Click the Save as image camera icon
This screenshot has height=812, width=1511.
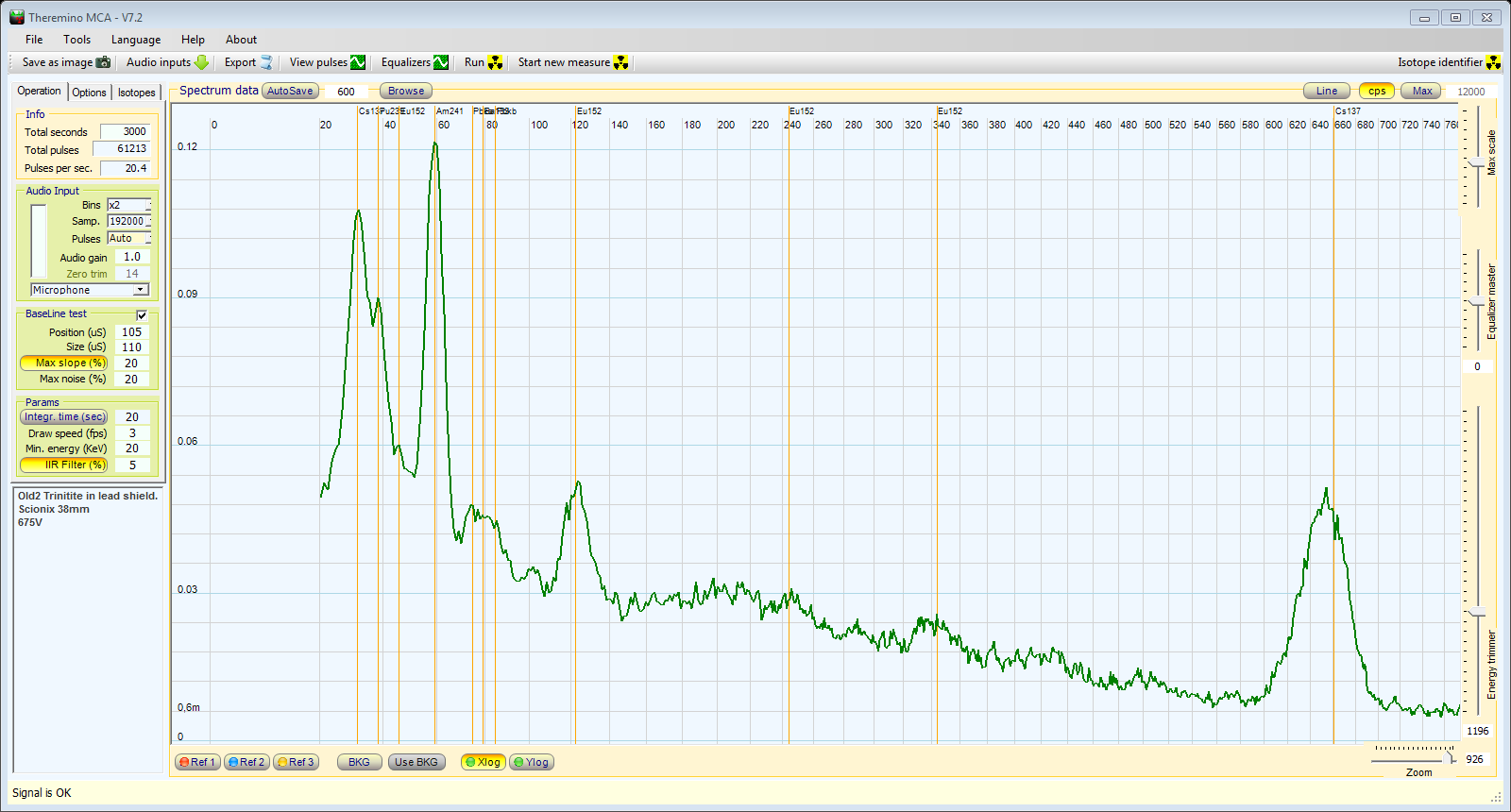pyautogui.click(x=104, y=62)
